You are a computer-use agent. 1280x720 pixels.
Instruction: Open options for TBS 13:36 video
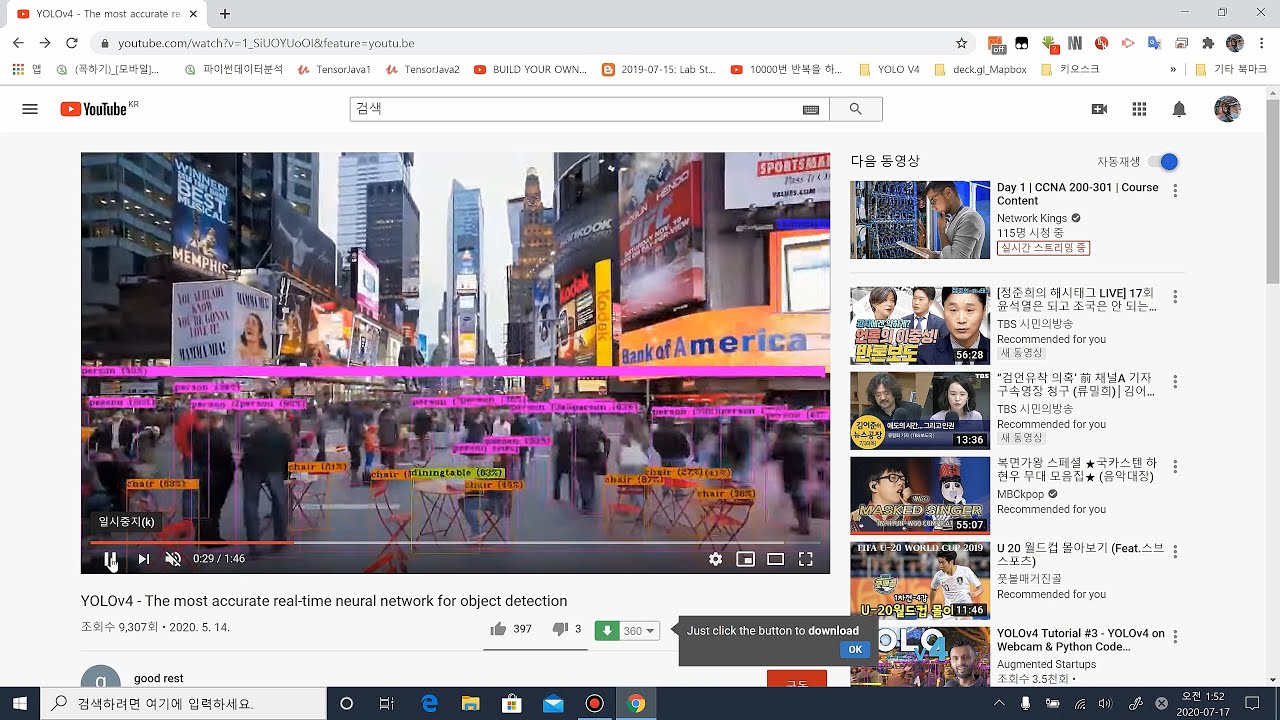point(1175,382)
